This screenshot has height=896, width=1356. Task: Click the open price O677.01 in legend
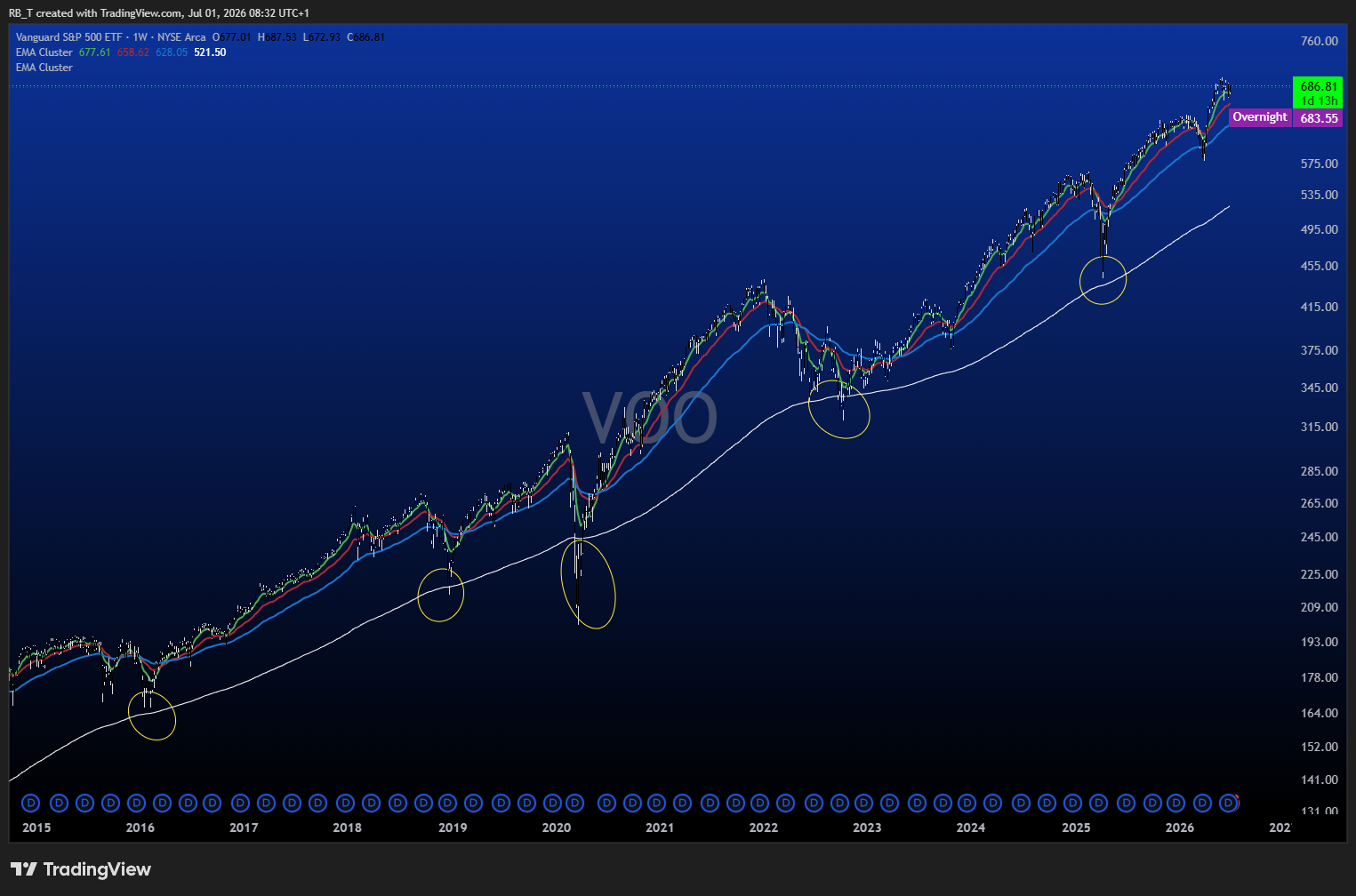pyautogui.click(x=232, y=37)
